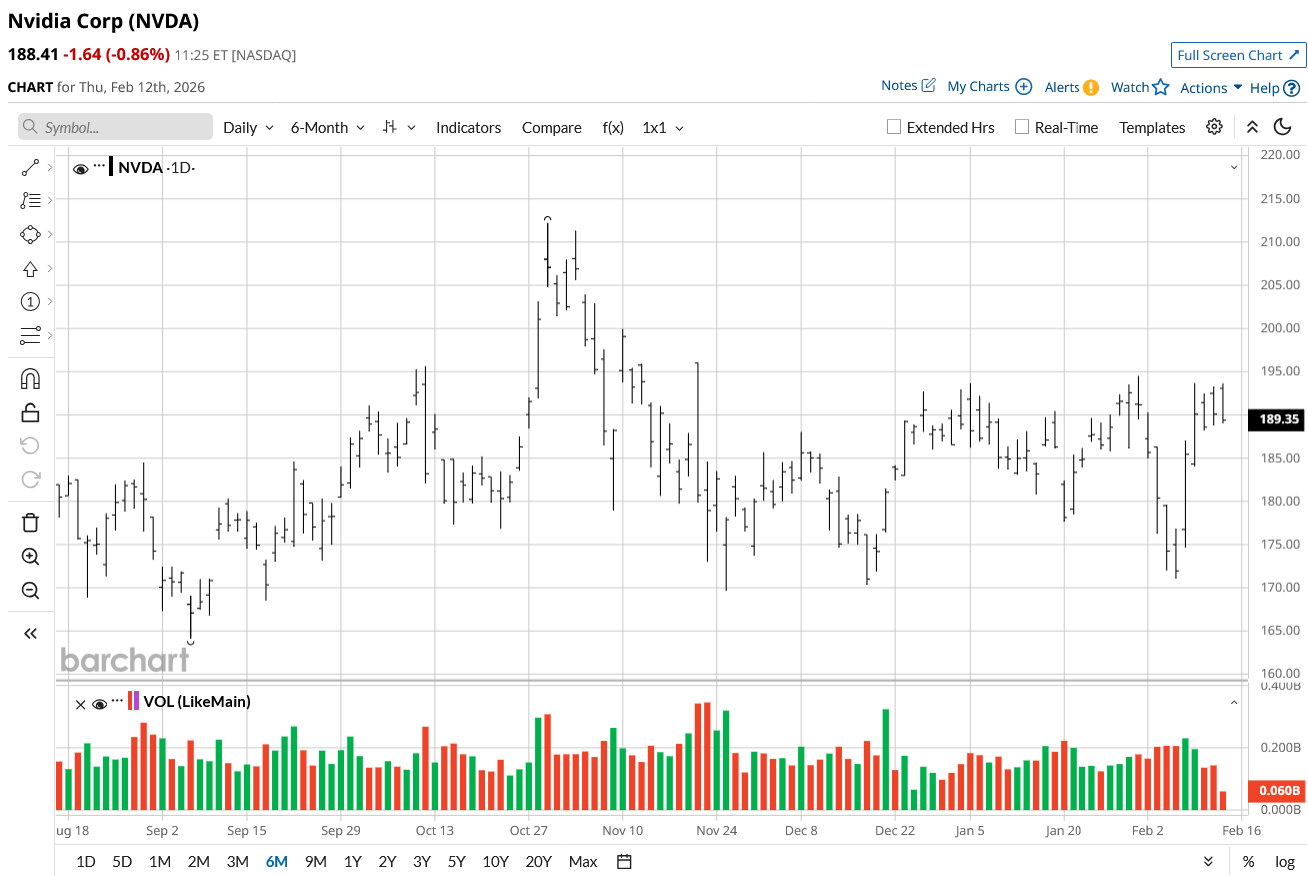Viewport: 1308px width, 876px height.
Task: Zoom in on the chart
Action: click(30, 557)
